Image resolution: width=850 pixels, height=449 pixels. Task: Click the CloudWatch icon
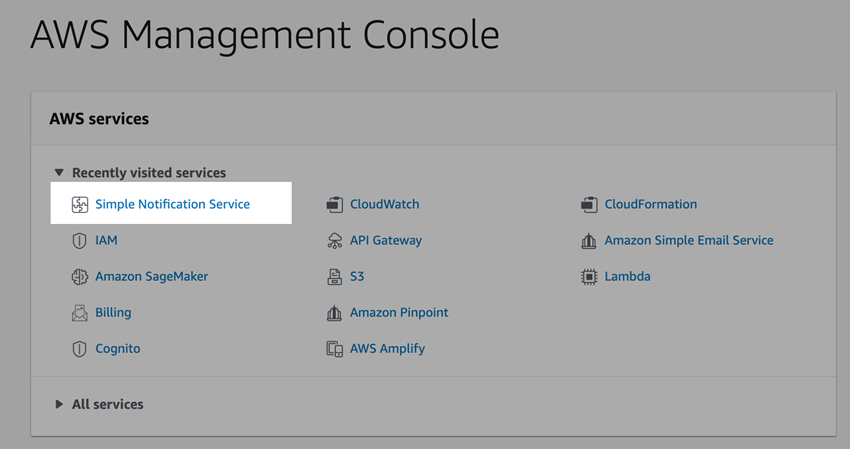335,205
